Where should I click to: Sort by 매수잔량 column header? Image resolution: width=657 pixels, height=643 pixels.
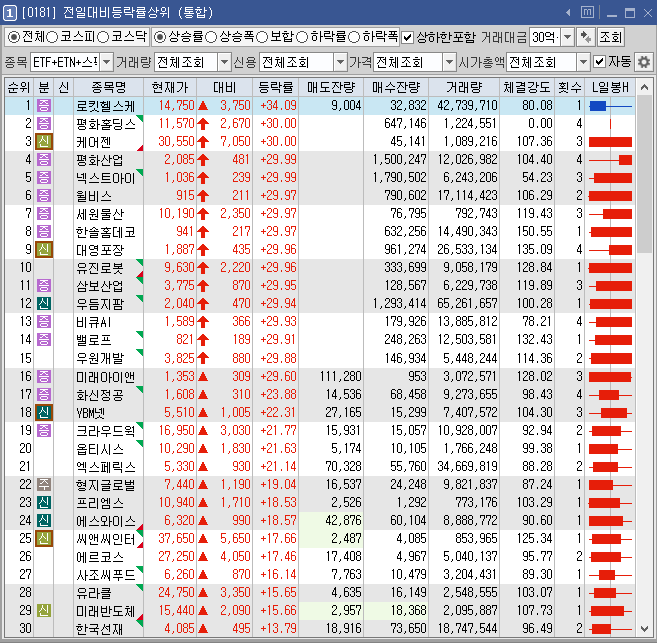396,87
